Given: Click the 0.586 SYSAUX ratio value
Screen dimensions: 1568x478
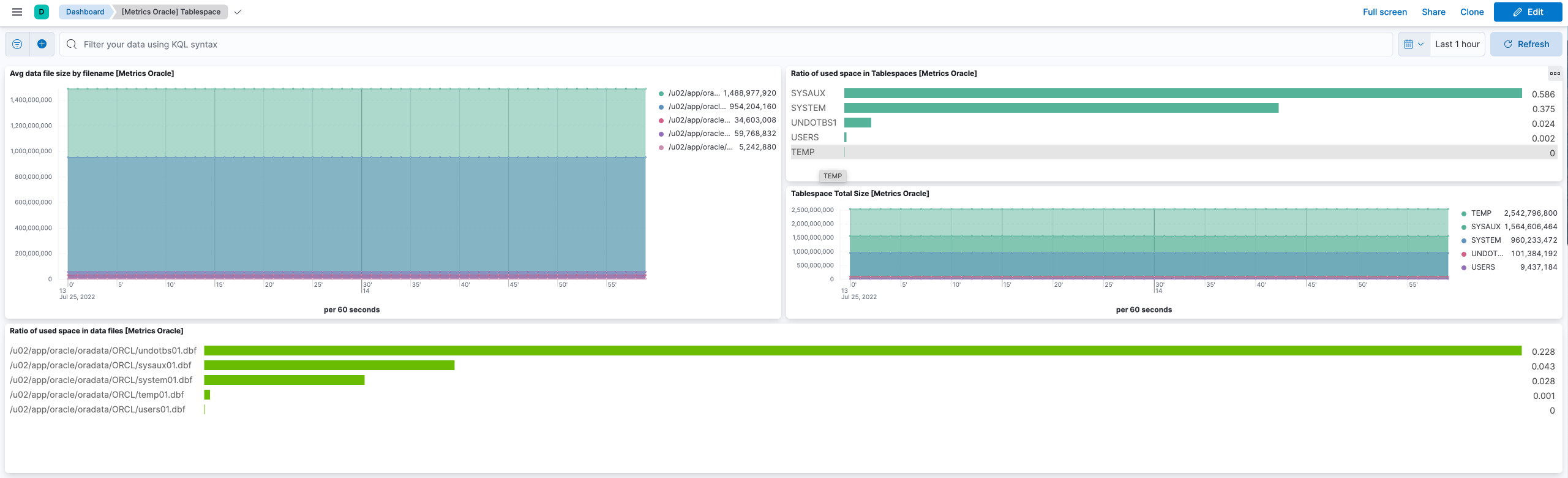Looking at the screenshot, I should [1543, 94].
